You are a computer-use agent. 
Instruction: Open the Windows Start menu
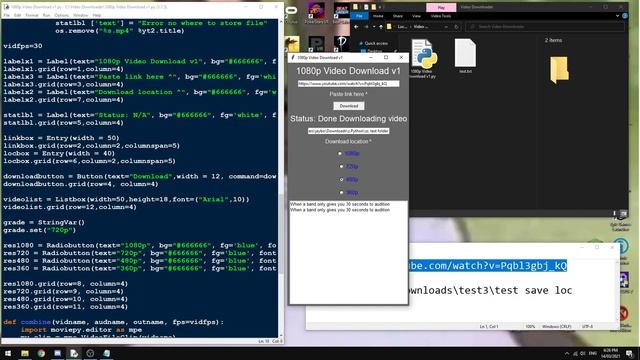pyautogui.click(x=8, y=353)
